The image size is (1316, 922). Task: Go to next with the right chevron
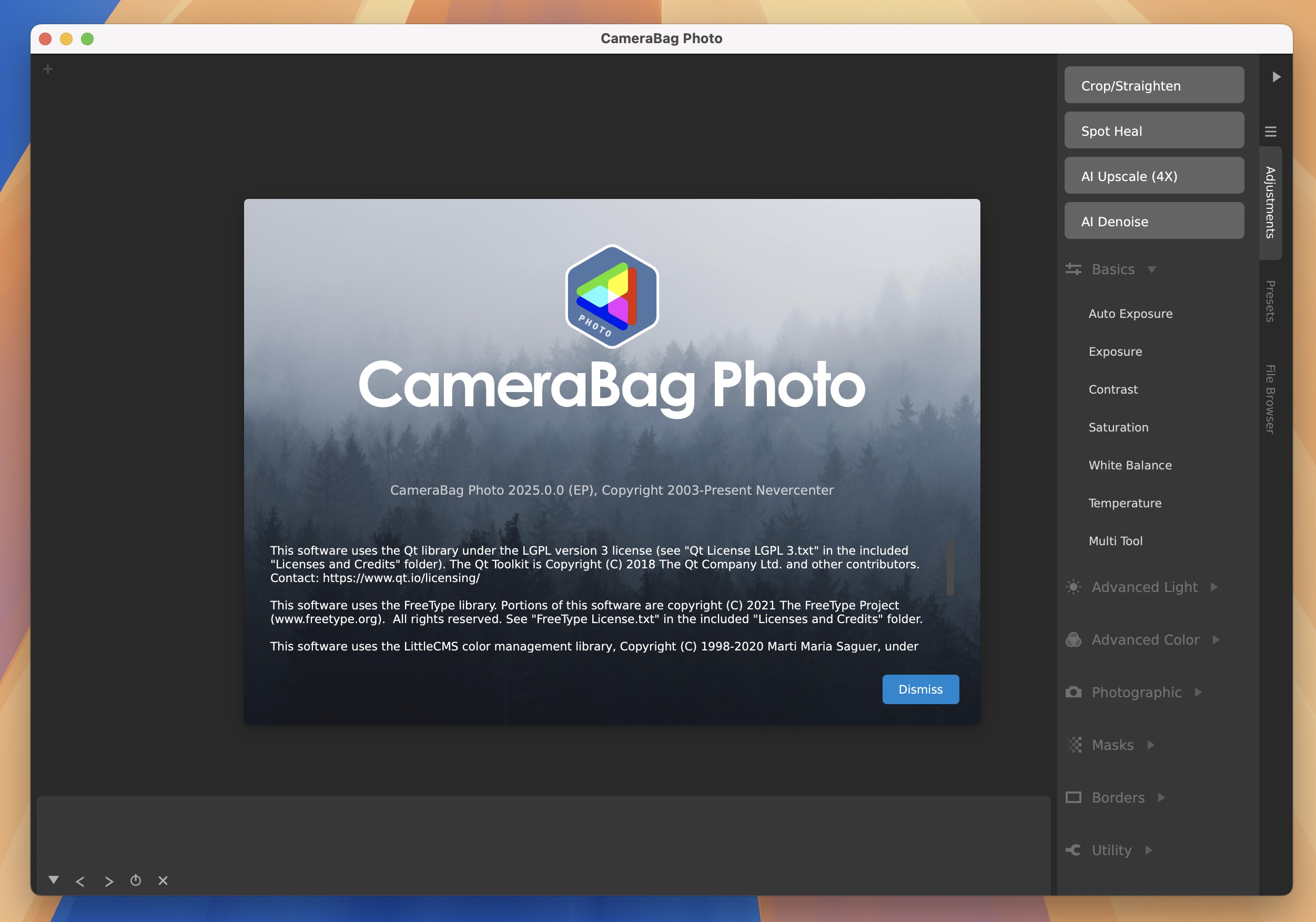point(109,881)
